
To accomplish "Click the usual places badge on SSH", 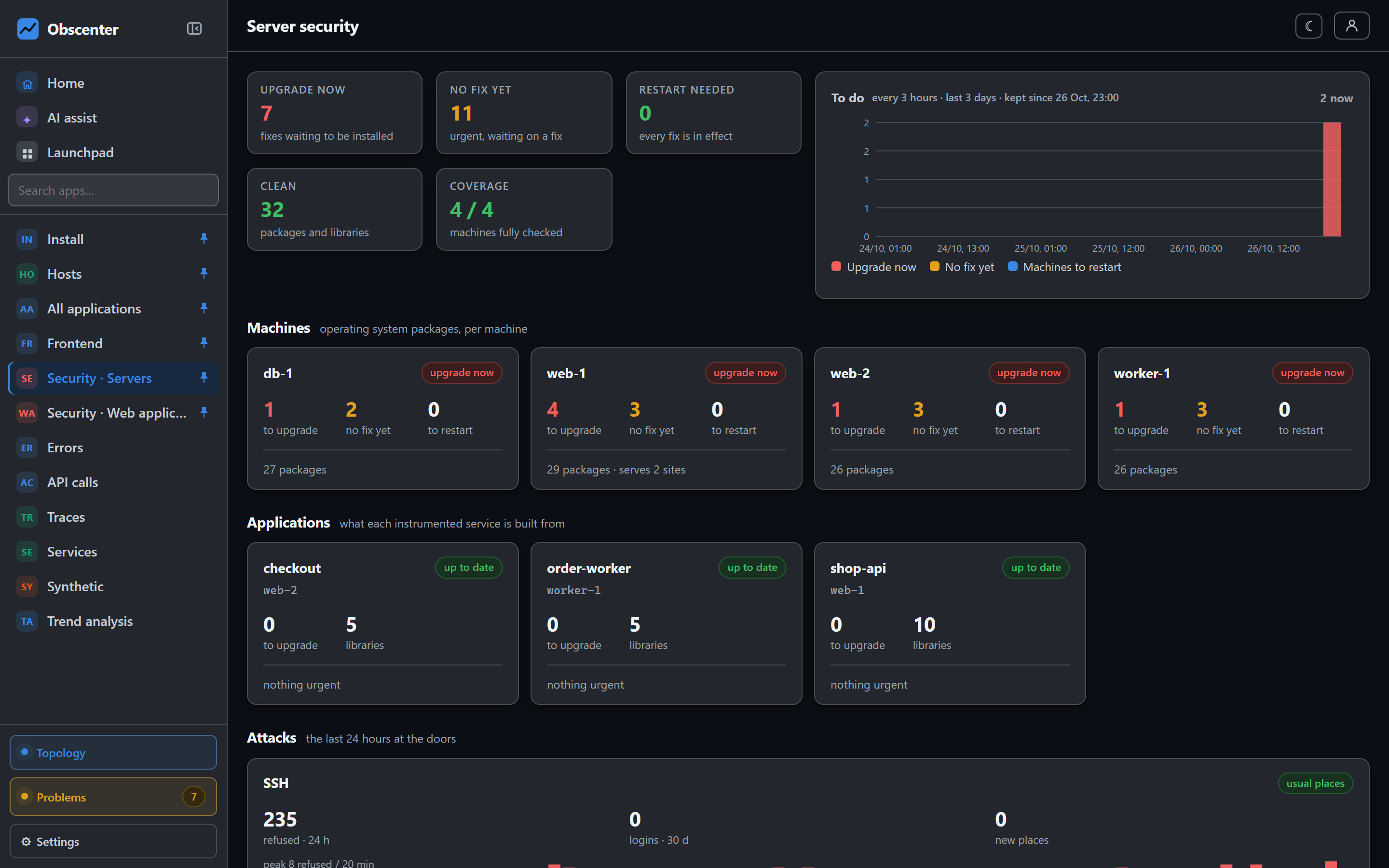I will click(1315, 783).
